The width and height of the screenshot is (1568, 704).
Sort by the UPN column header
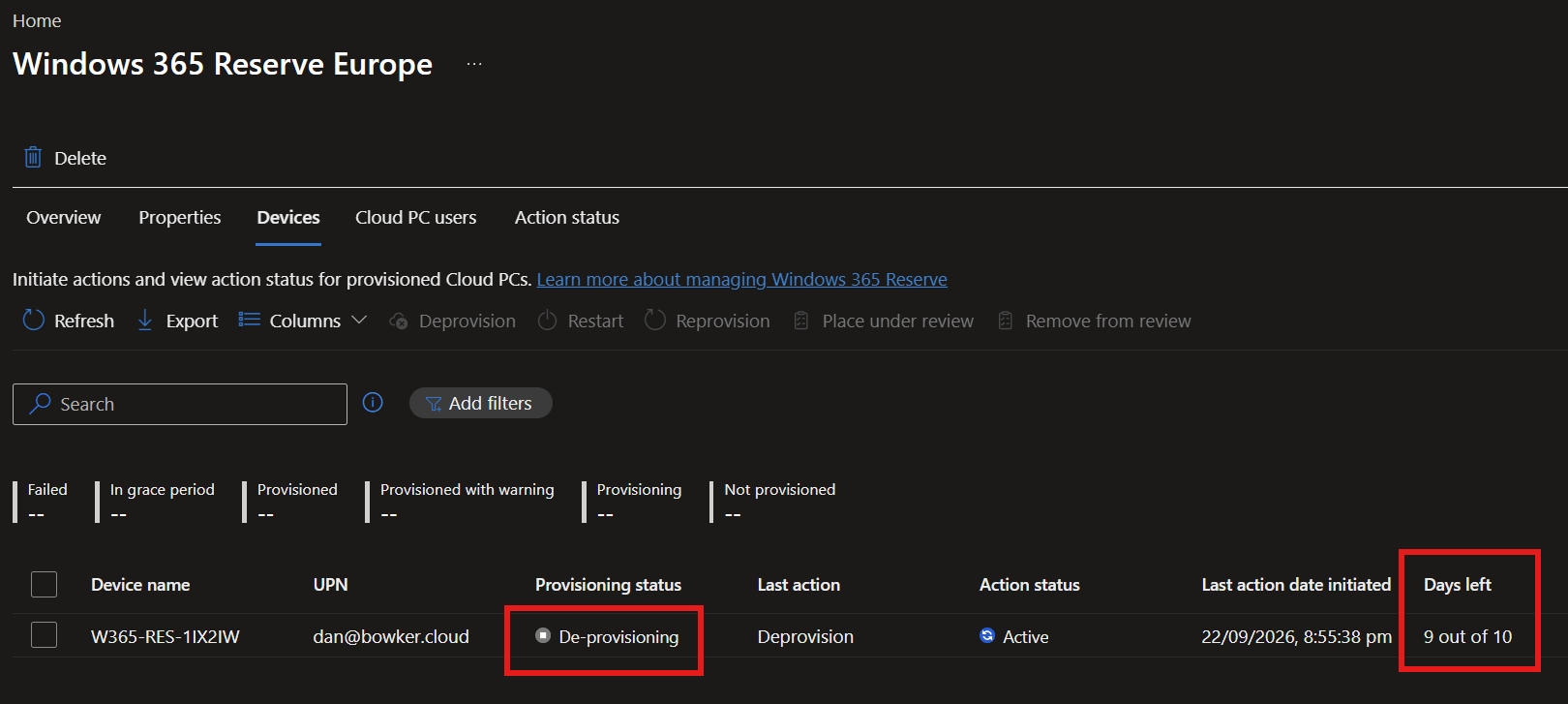point(330,584)
